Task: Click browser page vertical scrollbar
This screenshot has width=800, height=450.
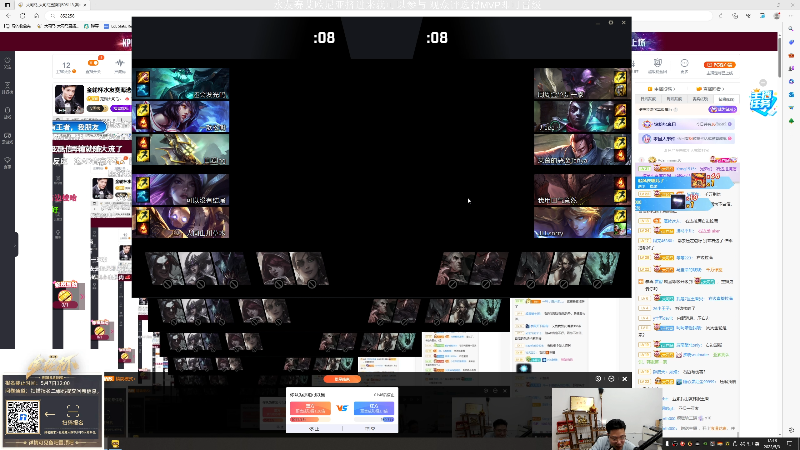Action: [780, 56]
